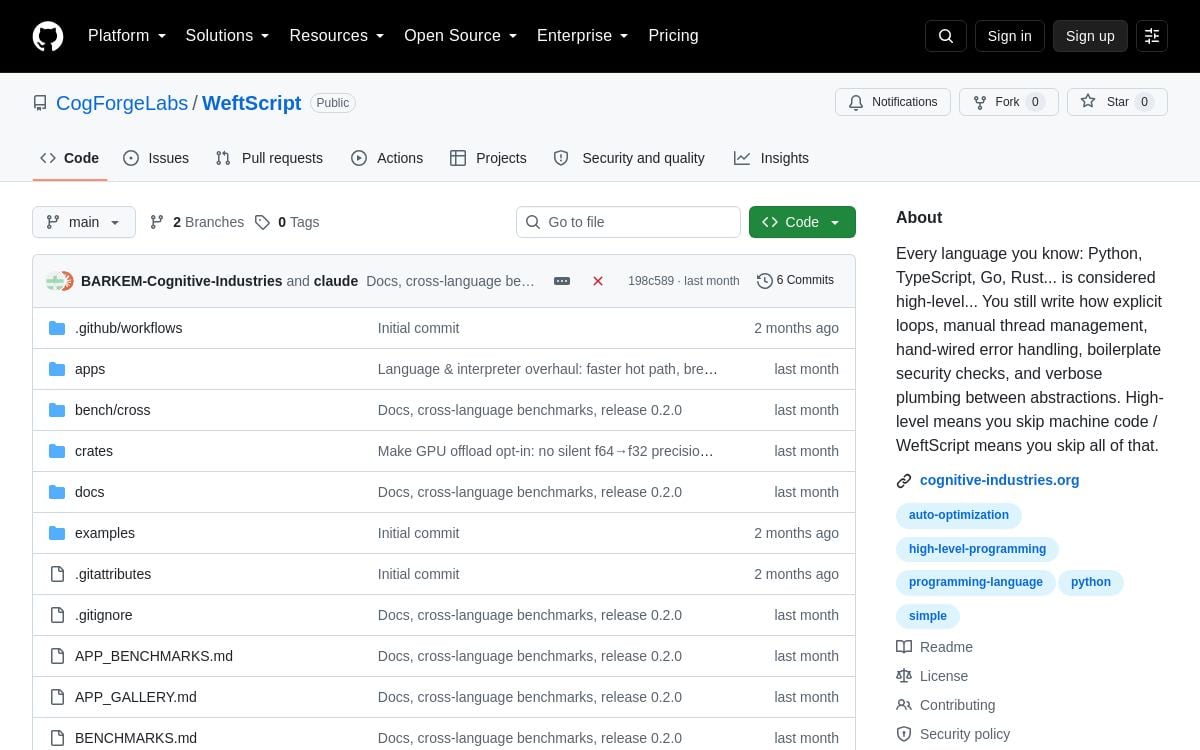The width and height of the screenshot is (1200, 750).
Task: Expand the Platform dropdown menu
Action: pos(127,36)
